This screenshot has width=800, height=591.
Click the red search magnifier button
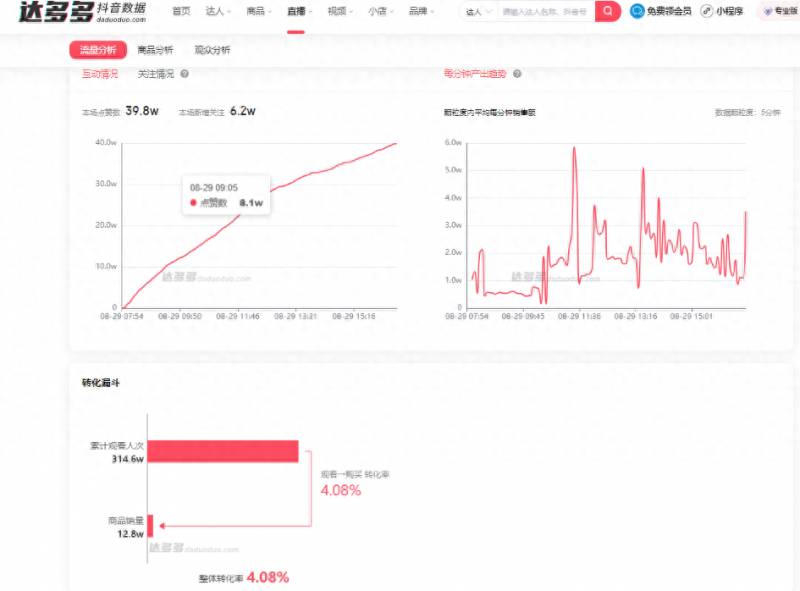coord(608,11)
